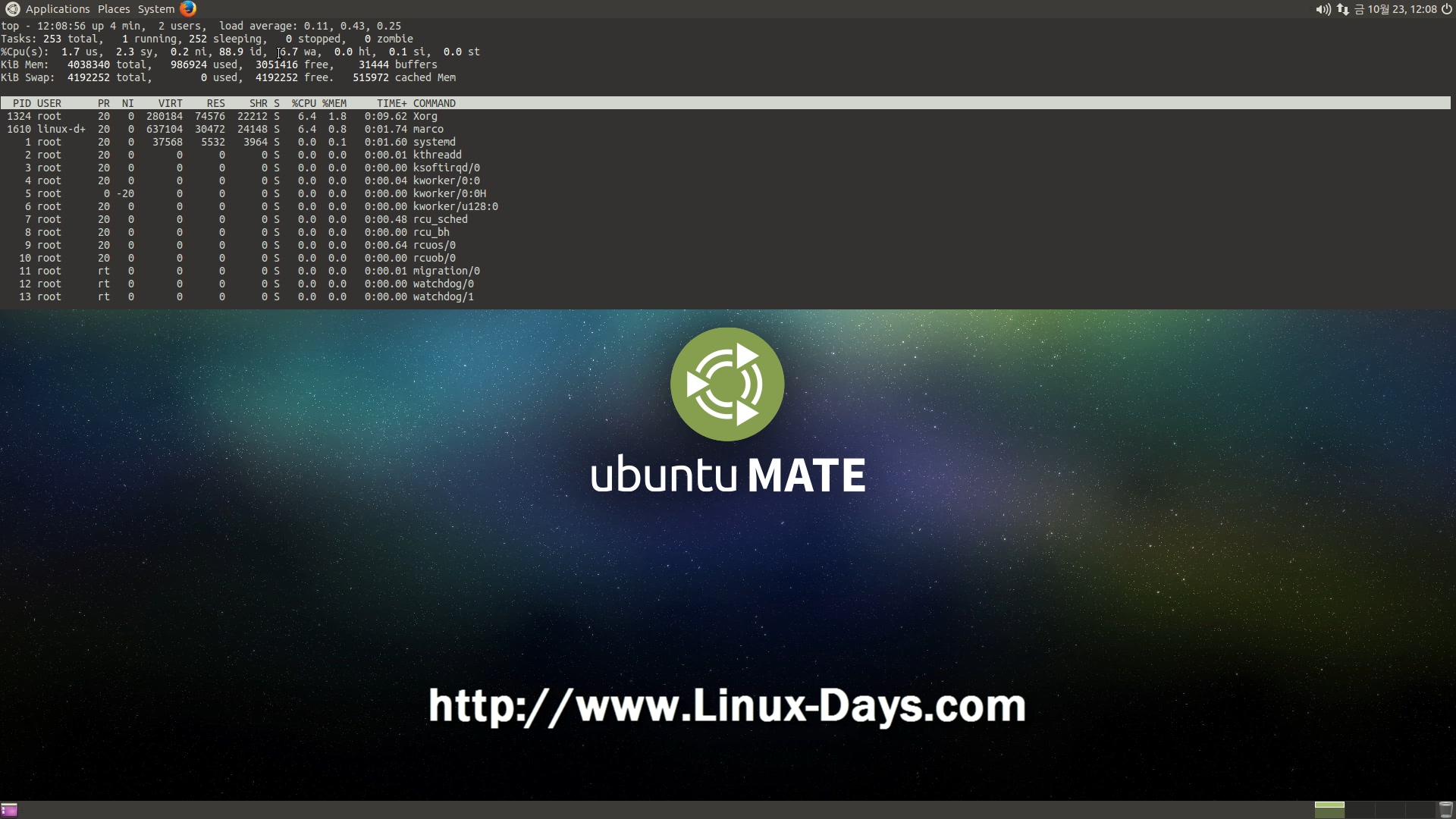Open the clock showing 10월 23, 12:08
The image size is (1456, 819).
[1396, 9]
